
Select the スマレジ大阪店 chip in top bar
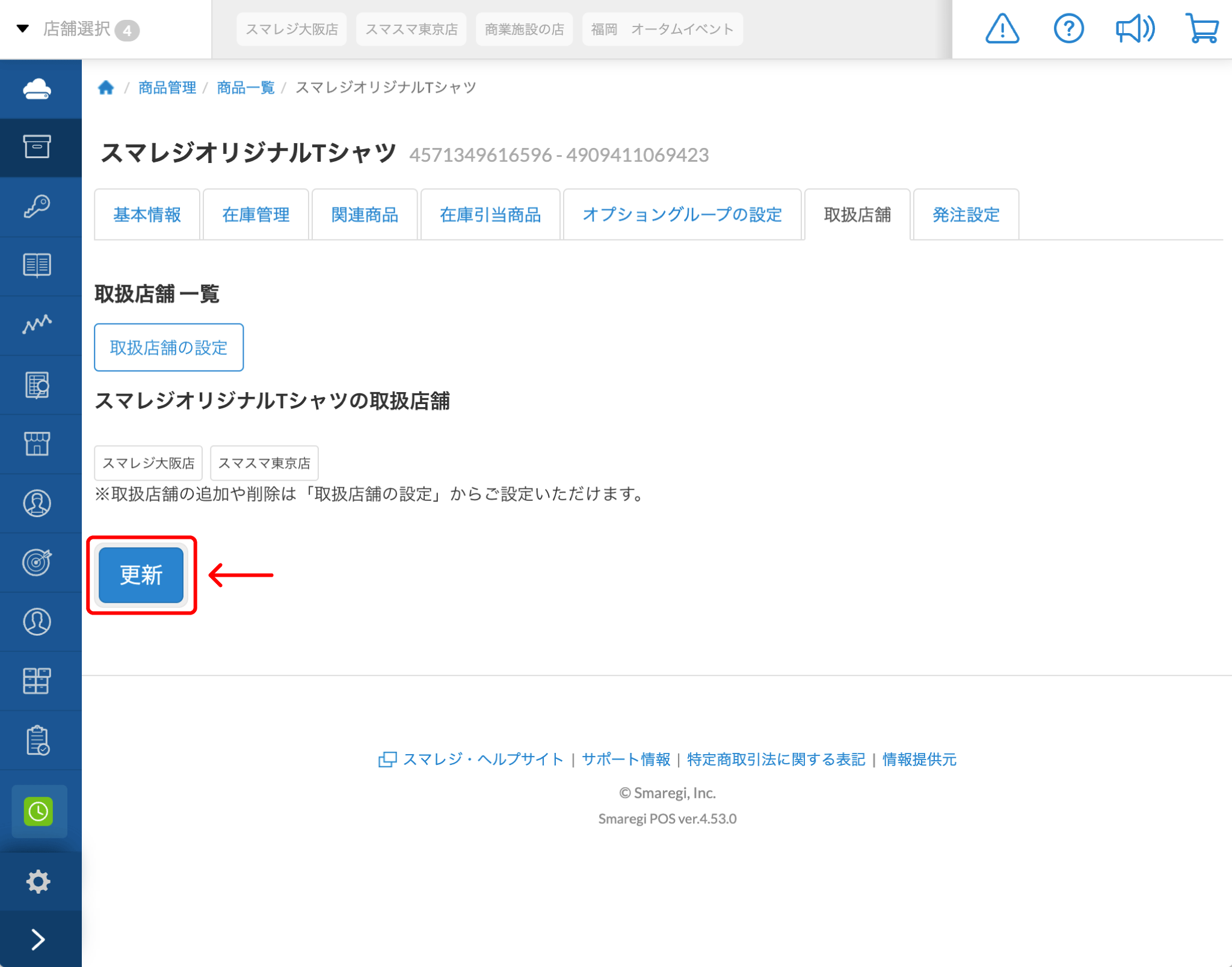(x=292, y=29)
